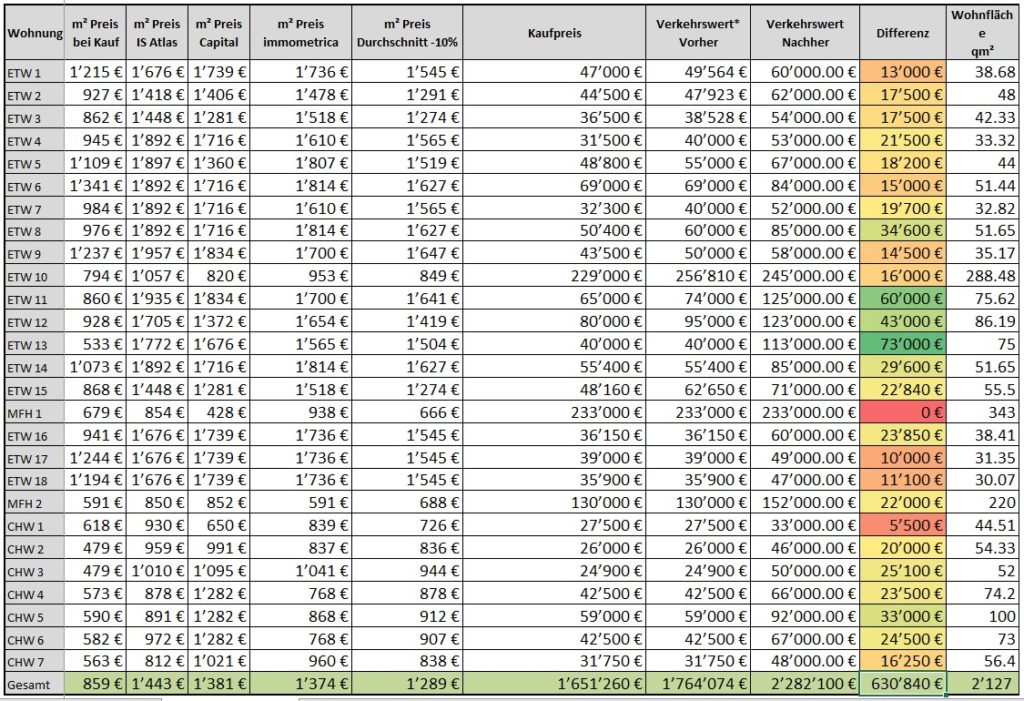Click the 34'600 € difference cell
The image size is (1024, 701).
903,231
